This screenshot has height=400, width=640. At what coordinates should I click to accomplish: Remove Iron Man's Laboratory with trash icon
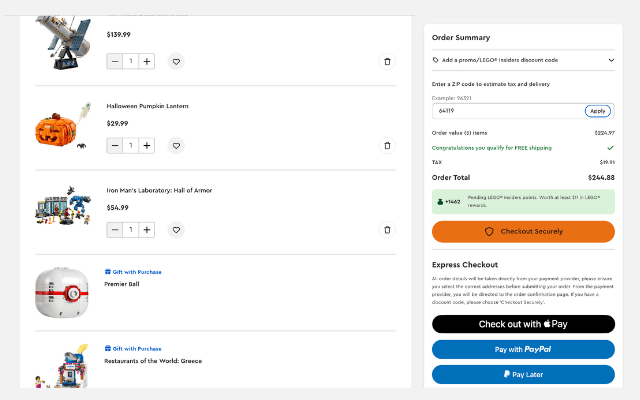pyautogui.click(x=387, y=230)
